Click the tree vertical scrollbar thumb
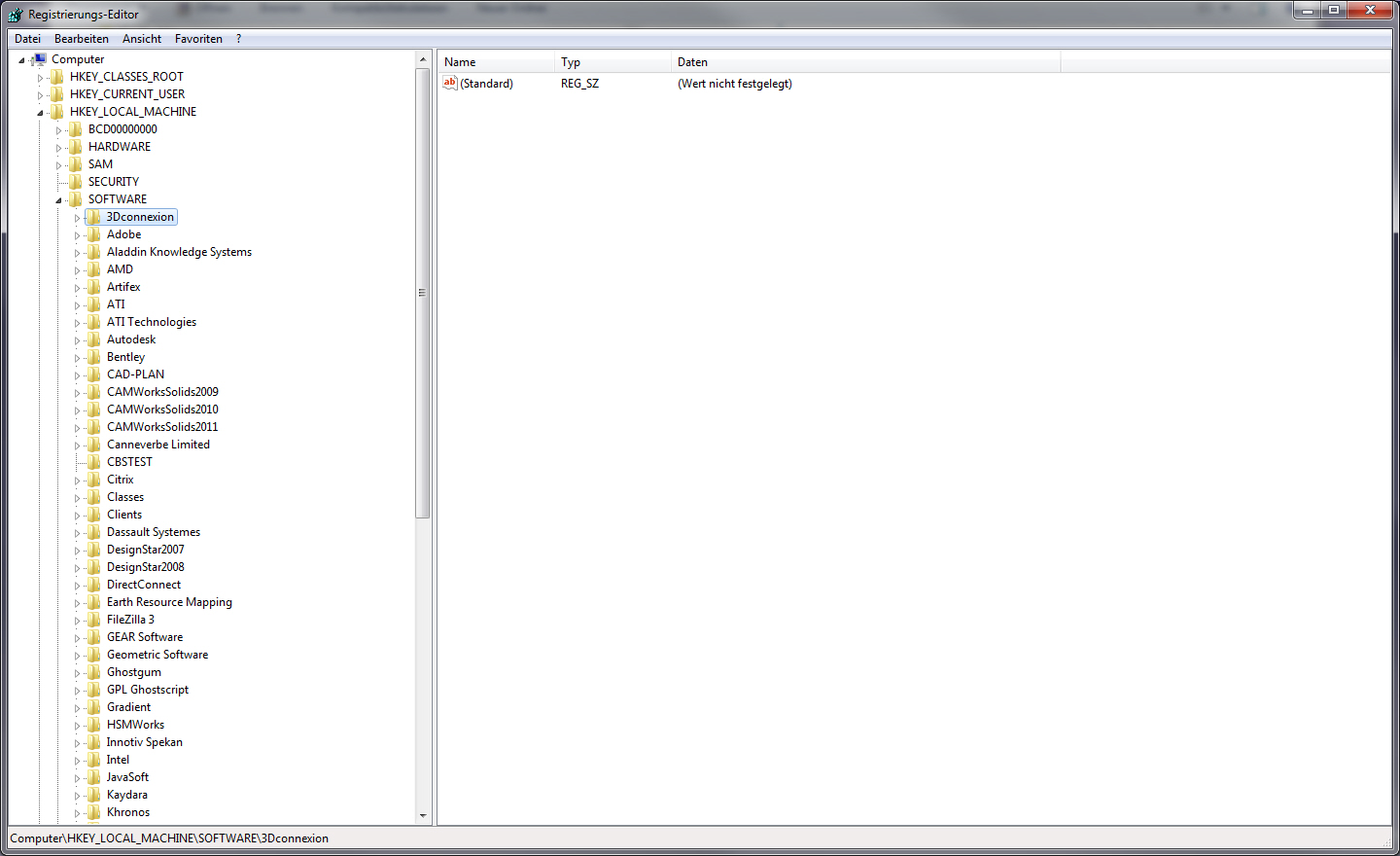Screen dimensions: 1400x856 (x=423, y=293)
